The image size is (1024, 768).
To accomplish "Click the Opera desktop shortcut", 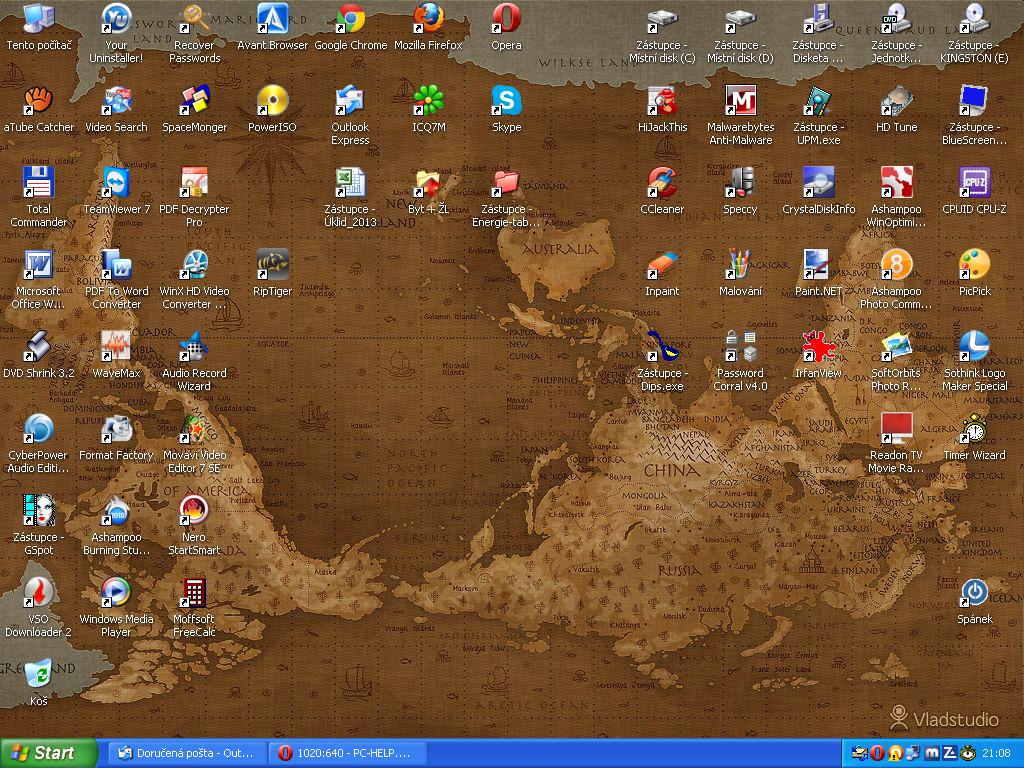I will (506, 18).
